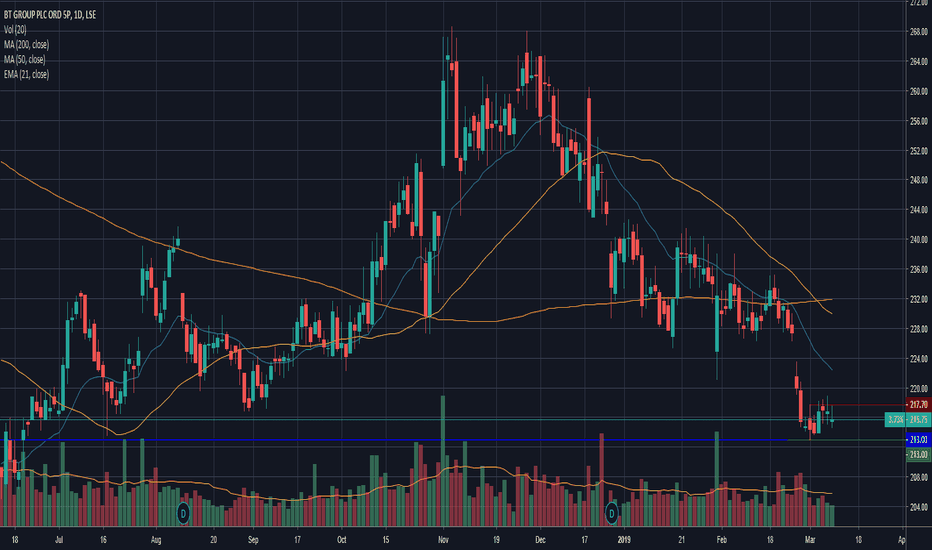
Task: Click the 244.00 price axis value
Action: pos(919,210)
